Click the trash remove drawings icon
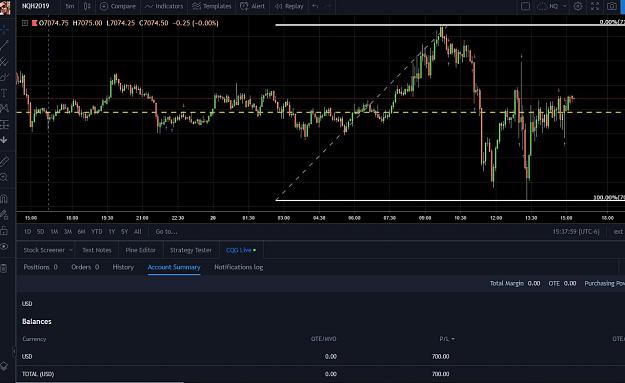 [x=4, y=268]
